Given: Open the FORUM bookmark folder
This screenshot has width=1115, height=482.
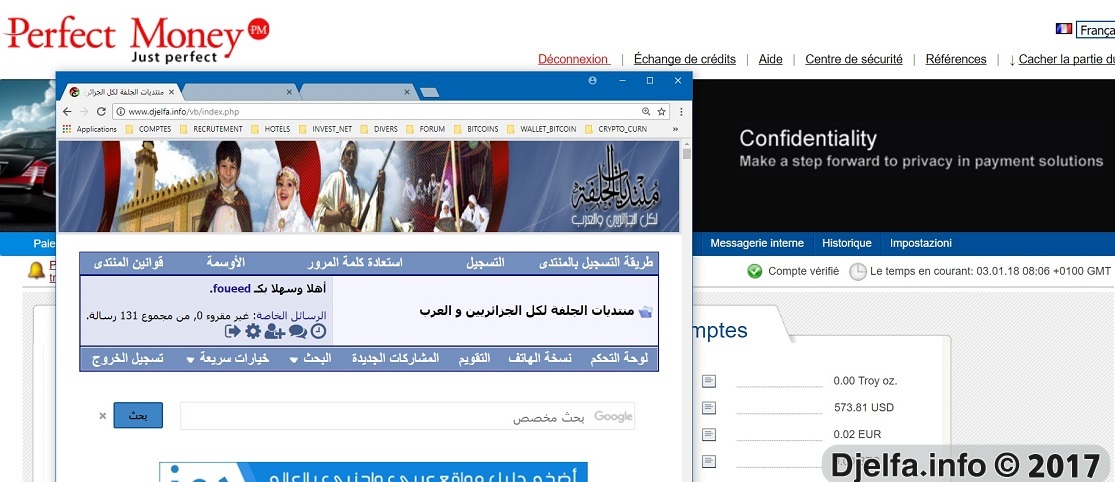Looking at the screenshot, I should [425, 129].
